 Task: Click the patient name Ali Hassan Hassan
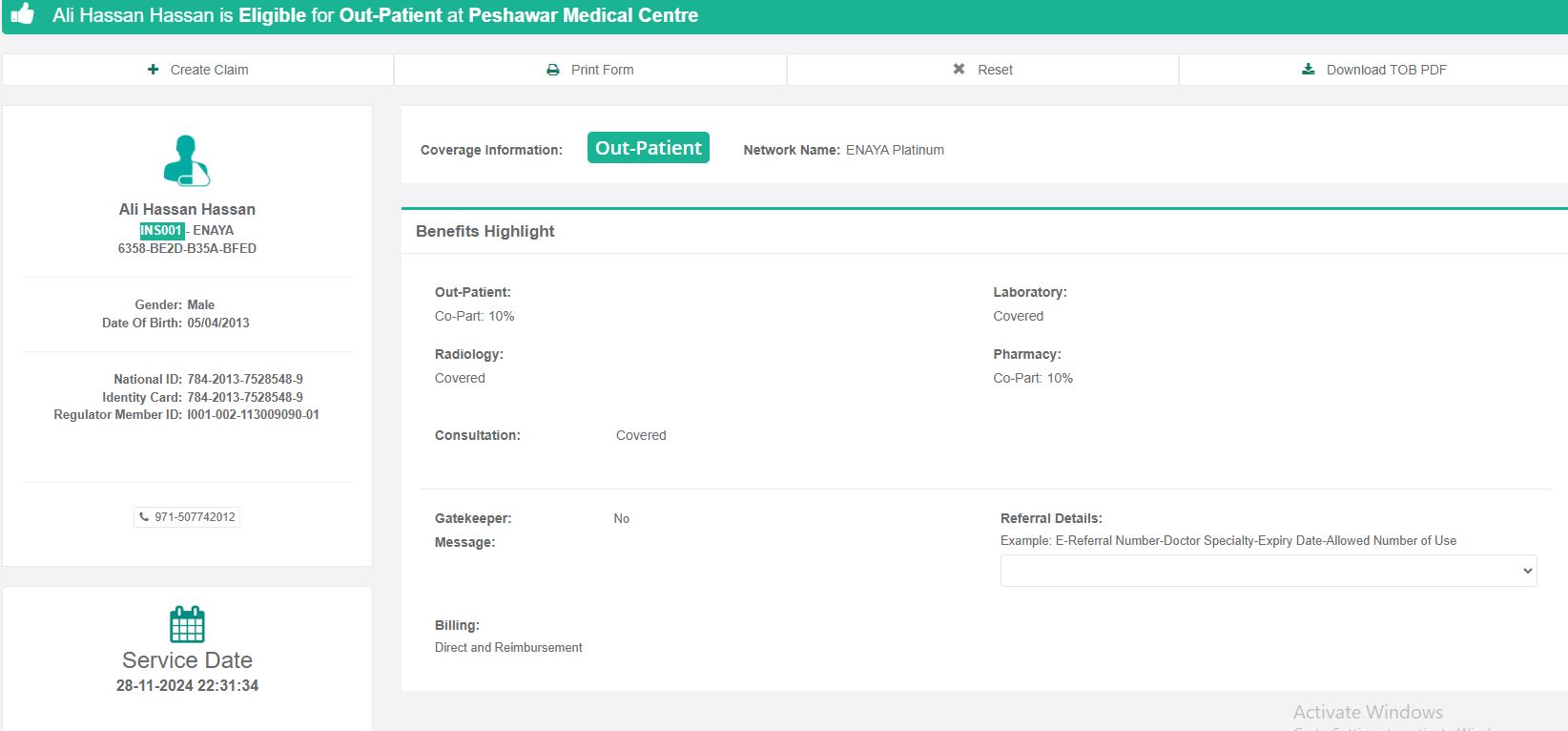click(187, 209)
